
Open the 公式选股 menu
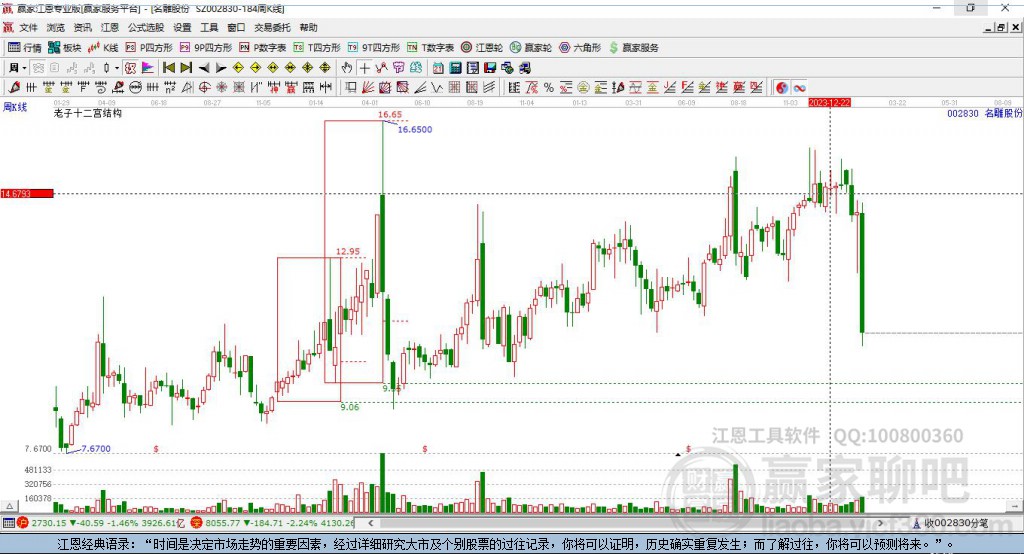[146, 27]
